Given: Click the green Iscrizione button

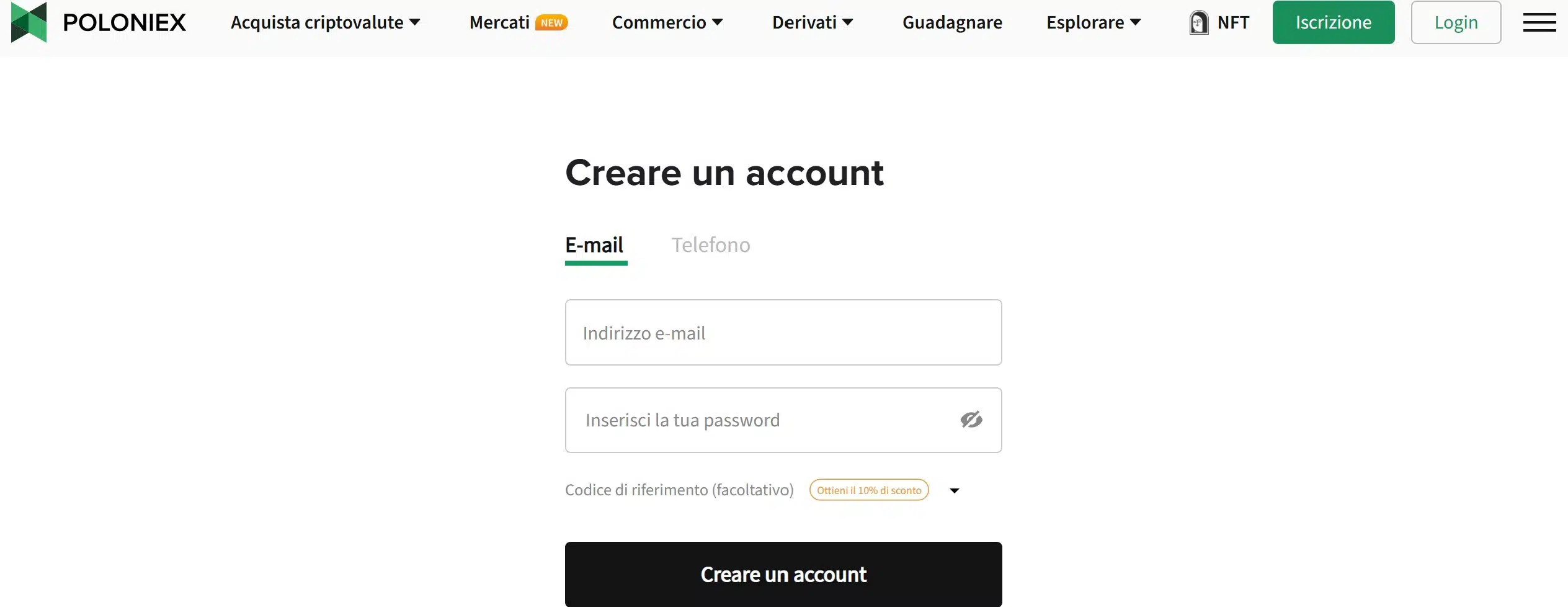Looking at the screenshot, I should tap(1333, 22).
